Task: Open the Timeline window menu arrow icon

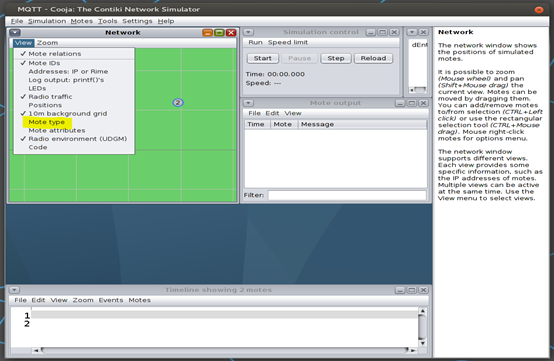Action: coord(14,290)
